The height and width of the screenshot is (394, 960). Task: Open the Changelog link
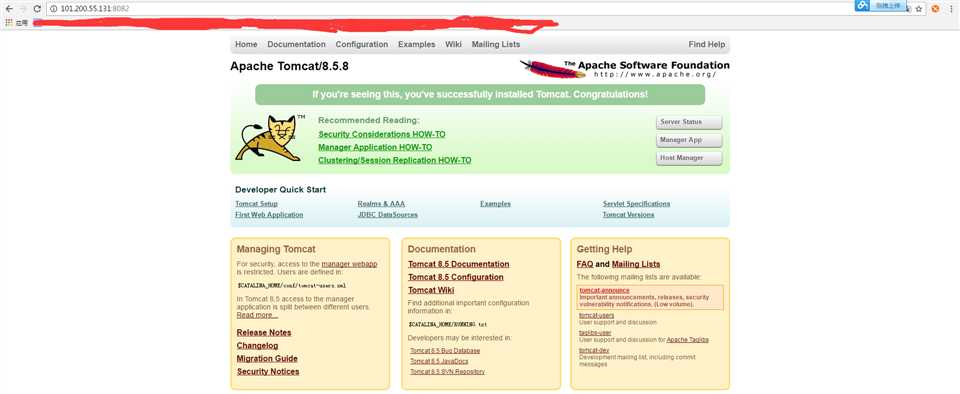tap(258, 346)
